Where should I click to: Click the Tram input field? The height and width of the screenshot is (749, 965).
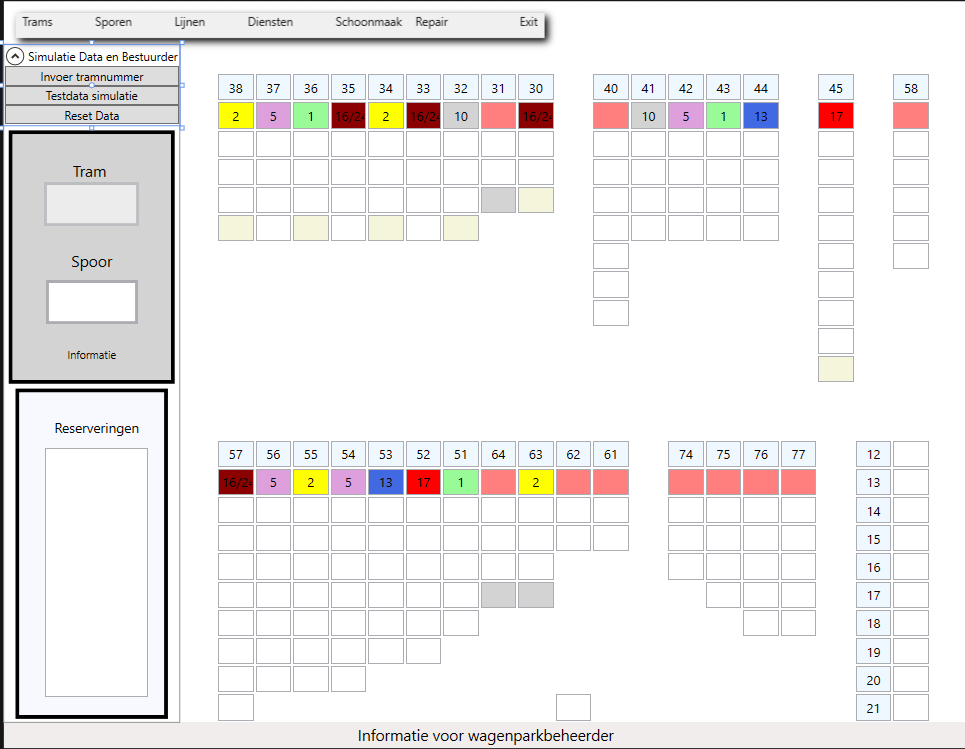[x=92, y=204]
